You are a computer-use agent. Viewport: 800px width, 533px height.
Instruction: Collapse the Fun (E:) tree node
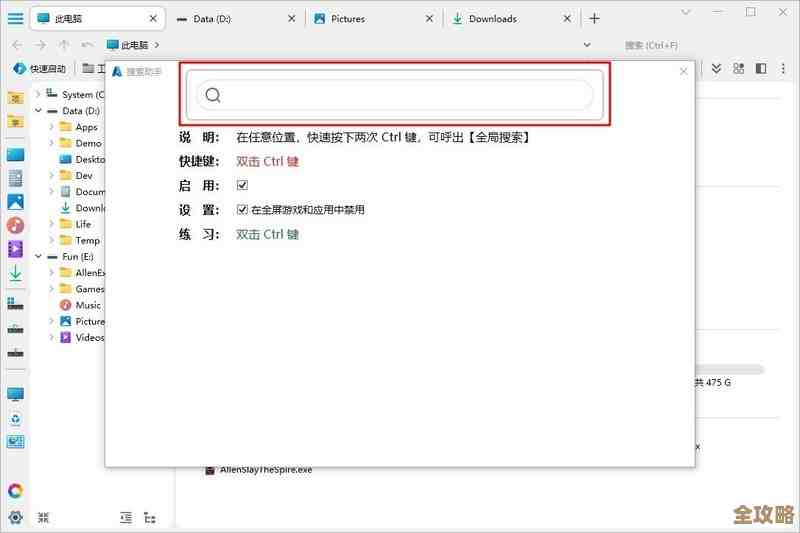click(38, 257)
